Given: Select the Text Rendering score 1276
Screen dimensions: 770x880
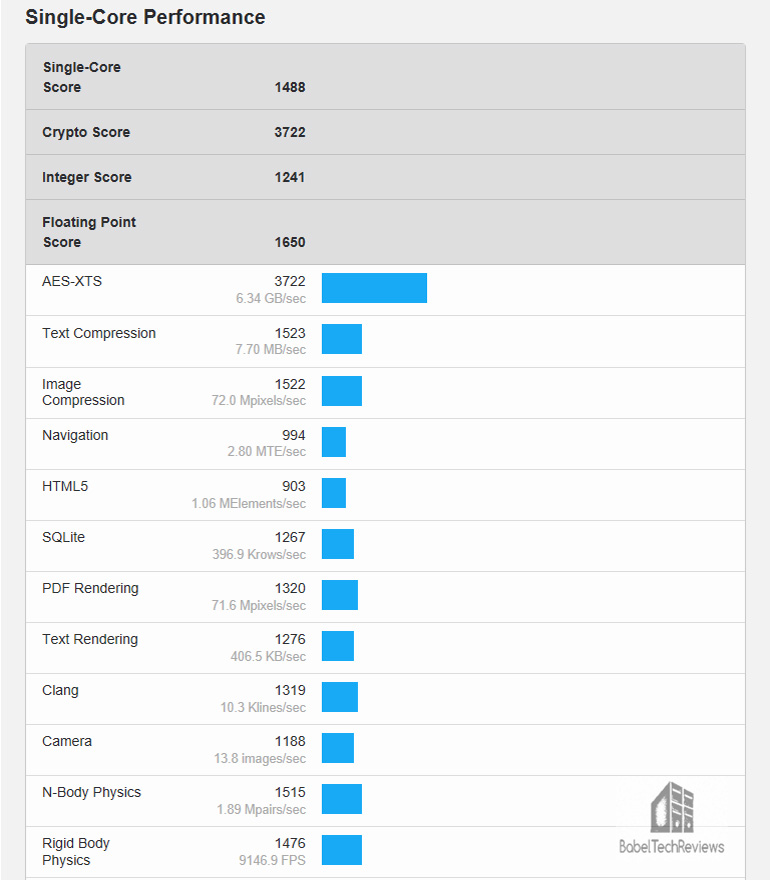Looking at the screenshot, I should pos(290,639).
